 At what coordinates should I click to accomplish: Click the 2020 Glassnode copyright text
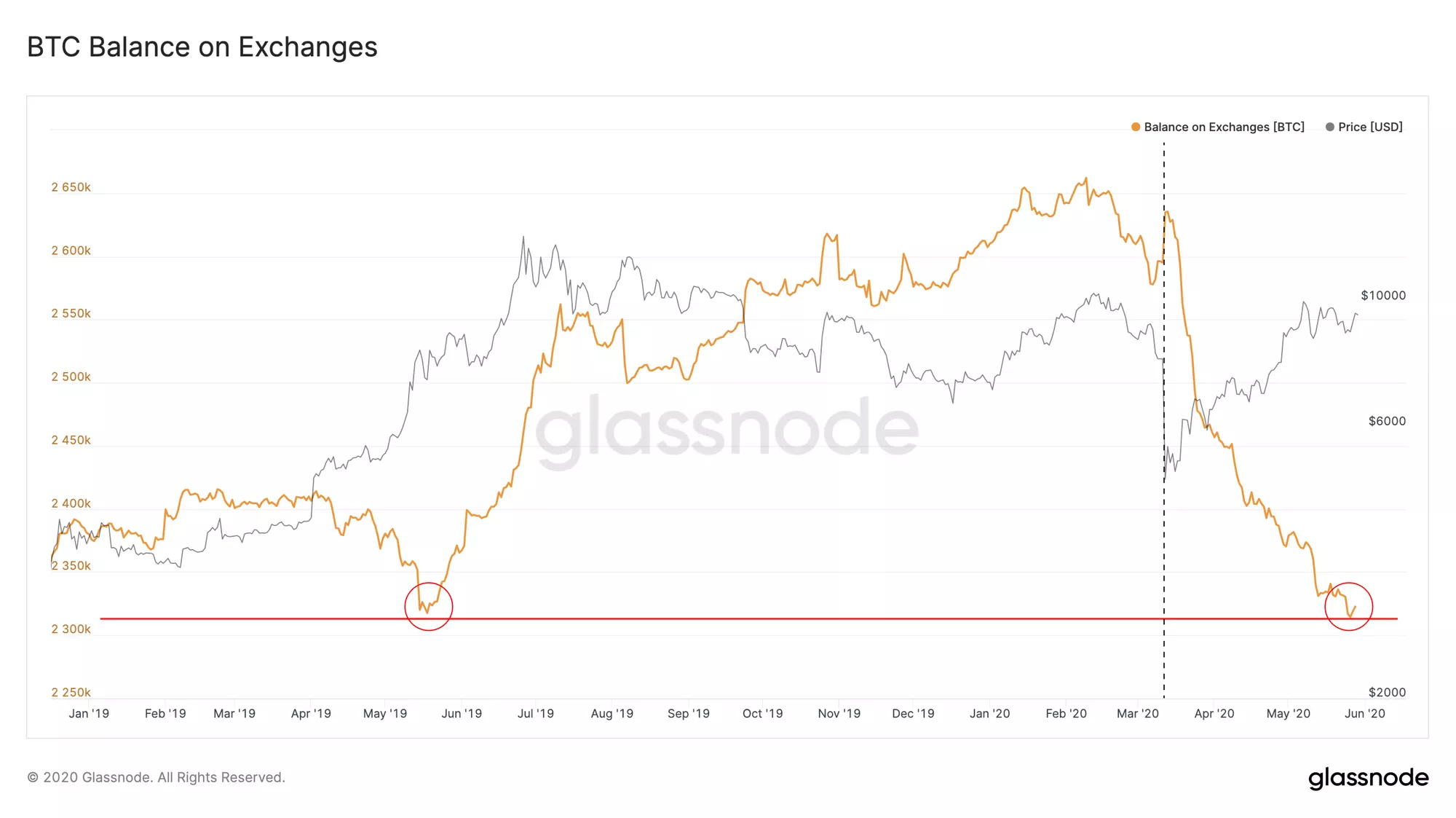156,777
